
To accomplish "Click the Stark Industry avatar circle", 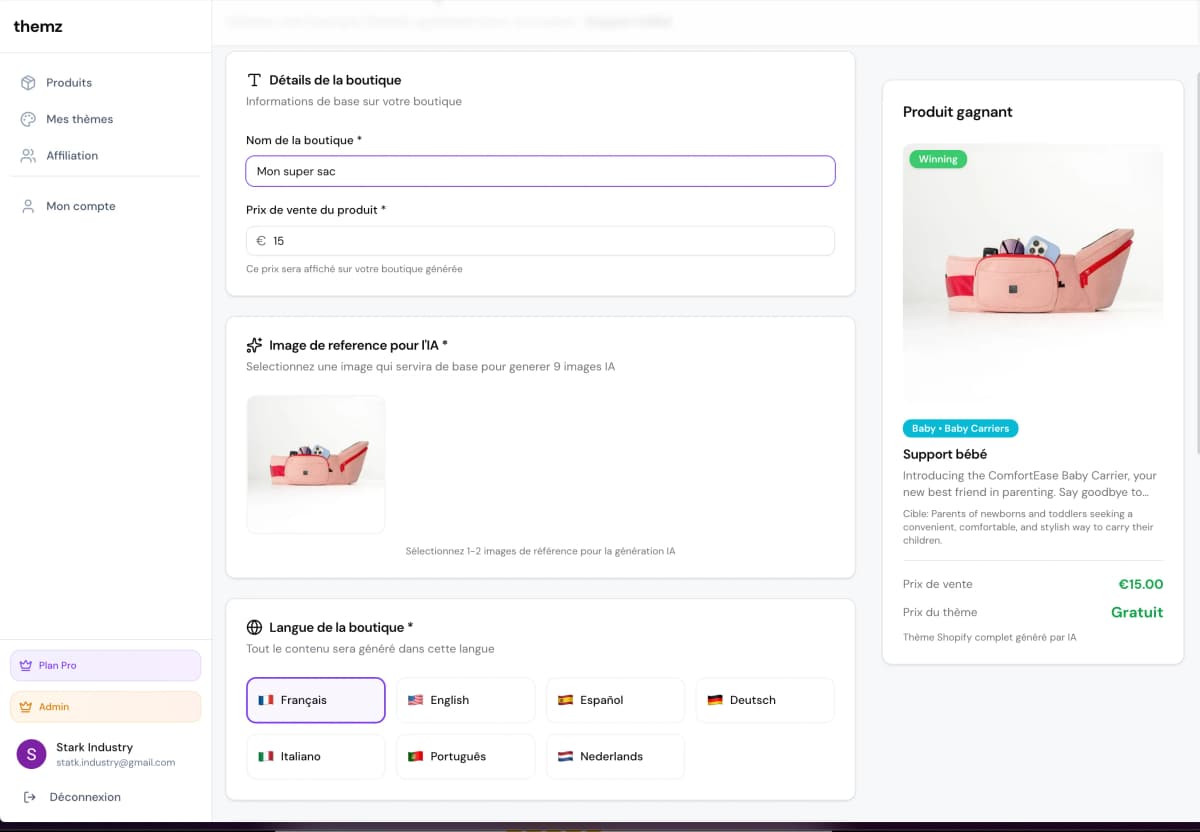I will (31, 755).
